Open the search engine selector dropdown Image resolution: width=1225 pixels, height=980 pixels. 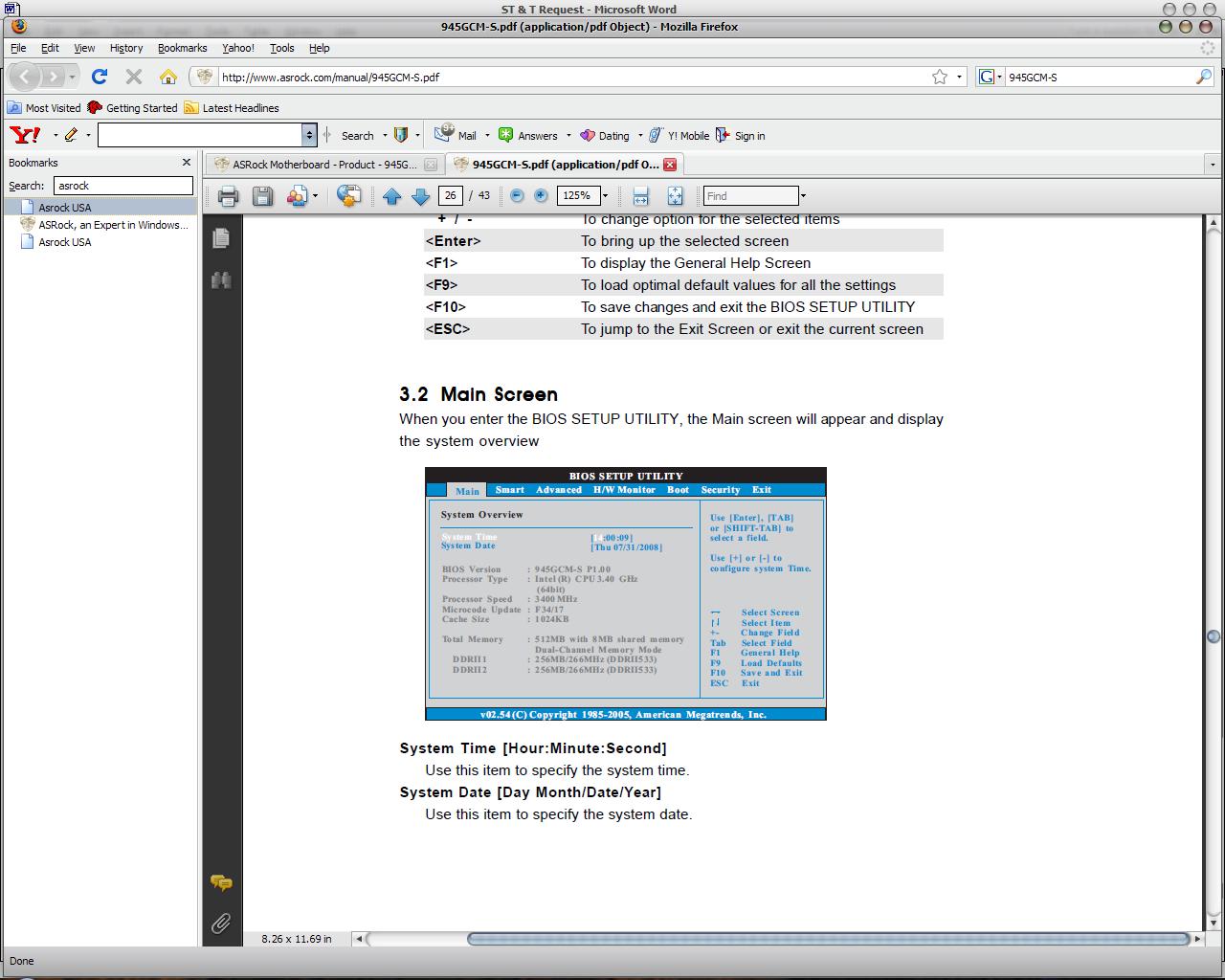tap(1000, 77)
